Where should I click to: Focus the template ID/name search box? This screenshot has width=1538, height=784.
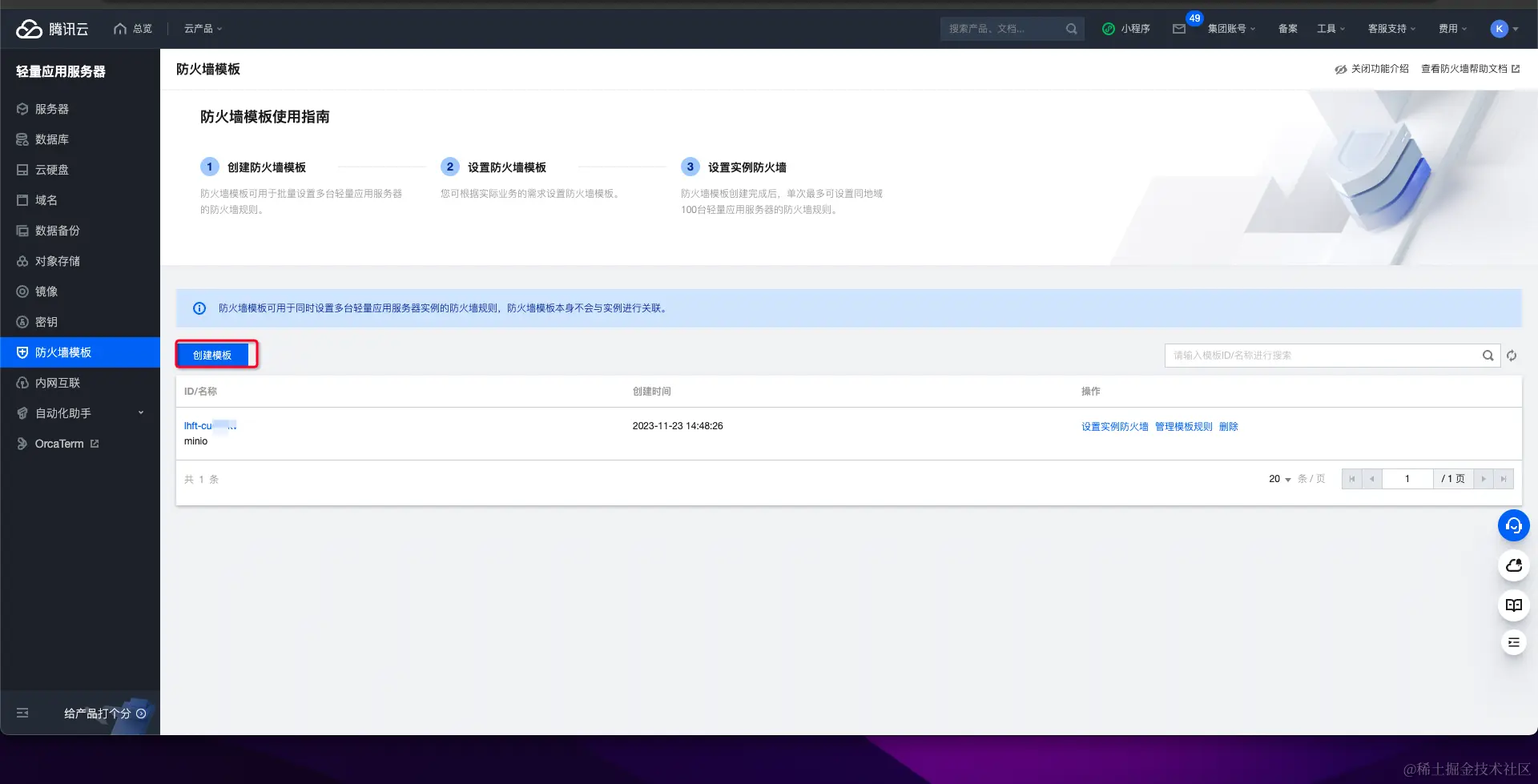pos(1323,356)
